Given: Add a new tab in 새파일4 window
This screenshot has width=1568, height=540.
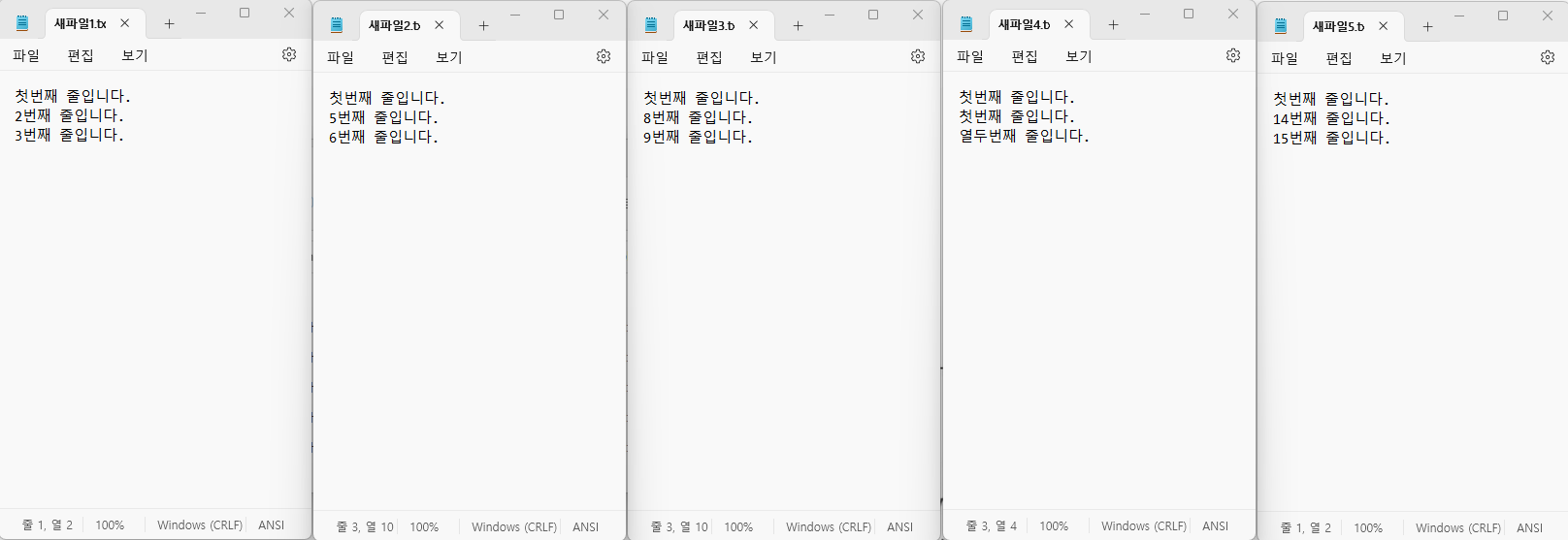Looking at the screenshot, I should click(1113, 24).
